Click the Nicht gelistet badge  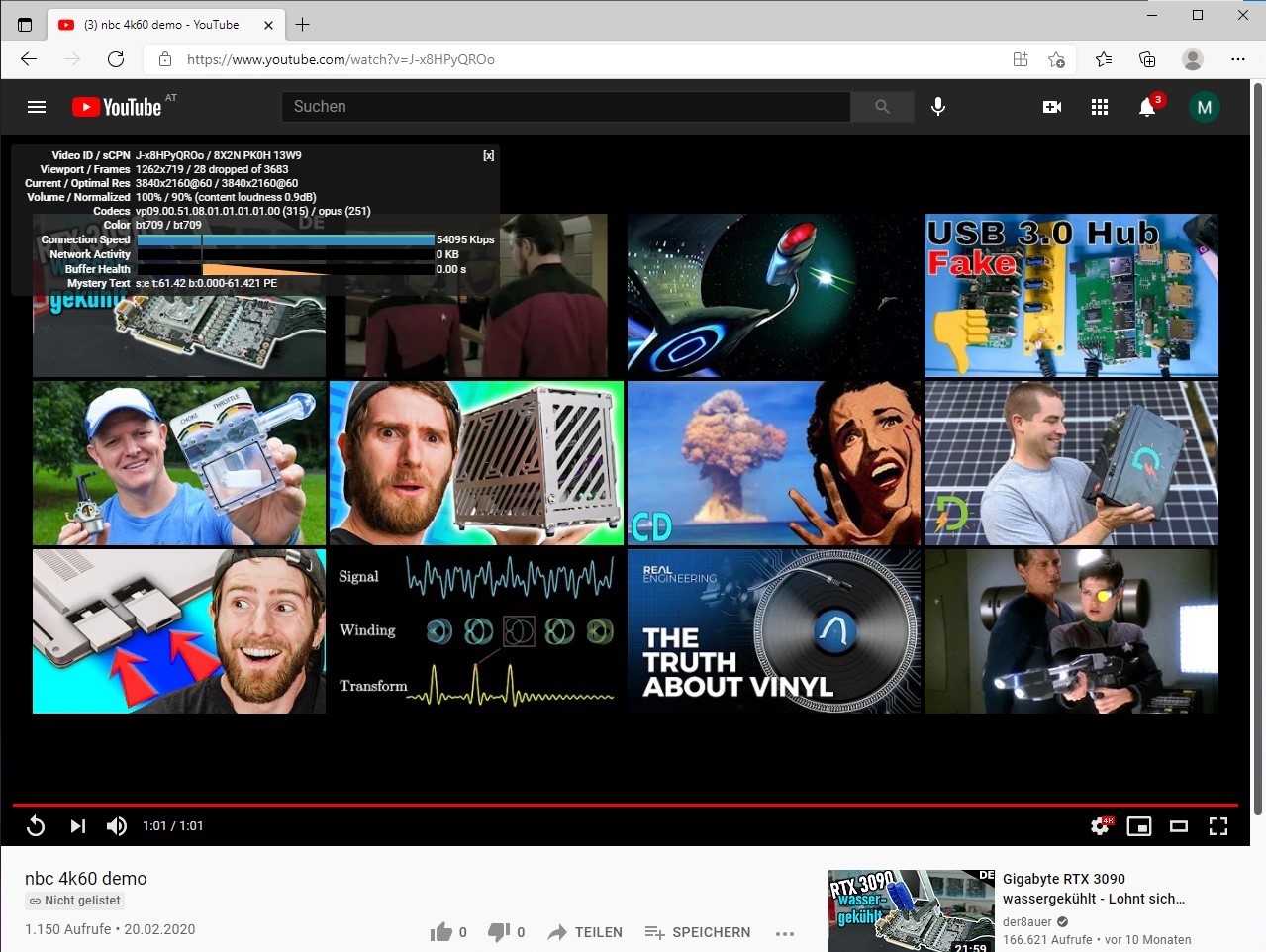pos(75,901)
